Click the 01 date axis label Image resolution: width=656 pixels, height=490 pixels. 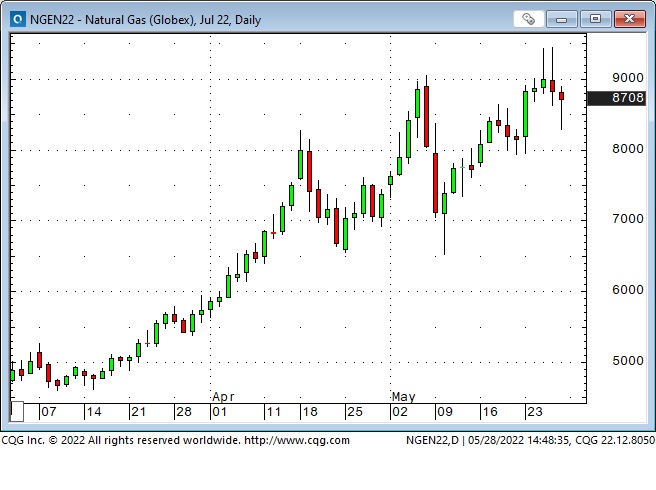tap(219, 412)
